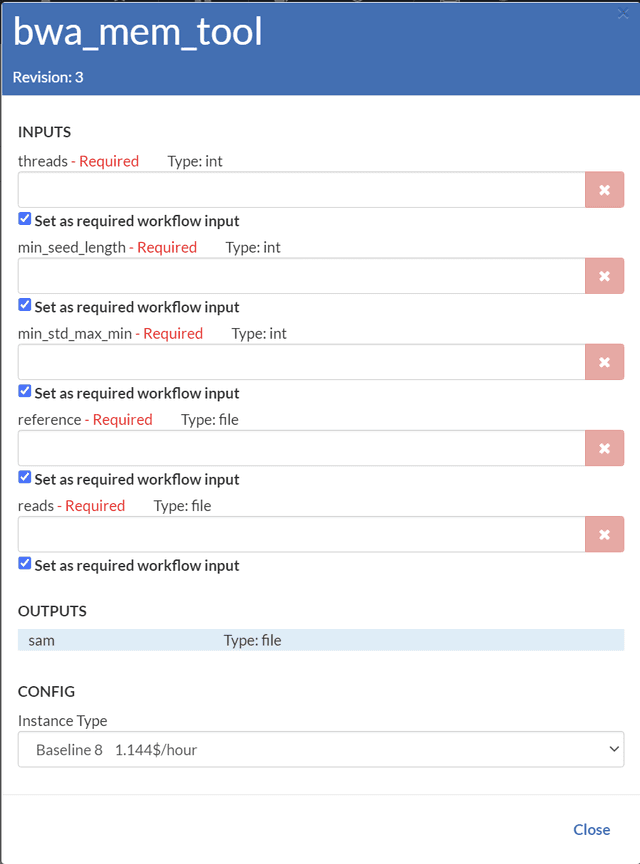Click the Close link at the bottom
The width and height of the screenshot is (640, 864).
pos(591,829)
